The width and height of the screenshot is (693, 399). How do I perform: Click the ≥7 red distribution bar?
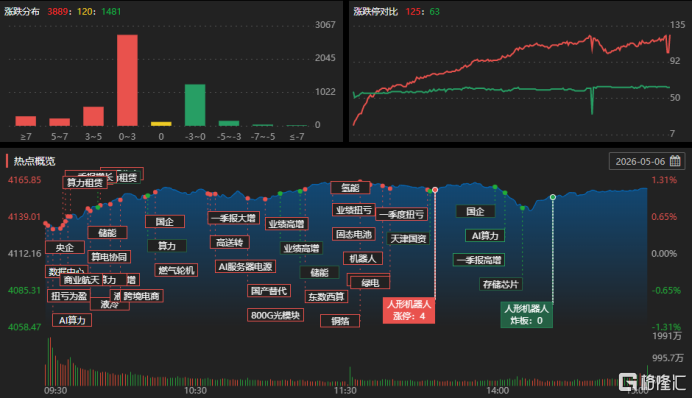pyautogui.click(x=26, y=121)
